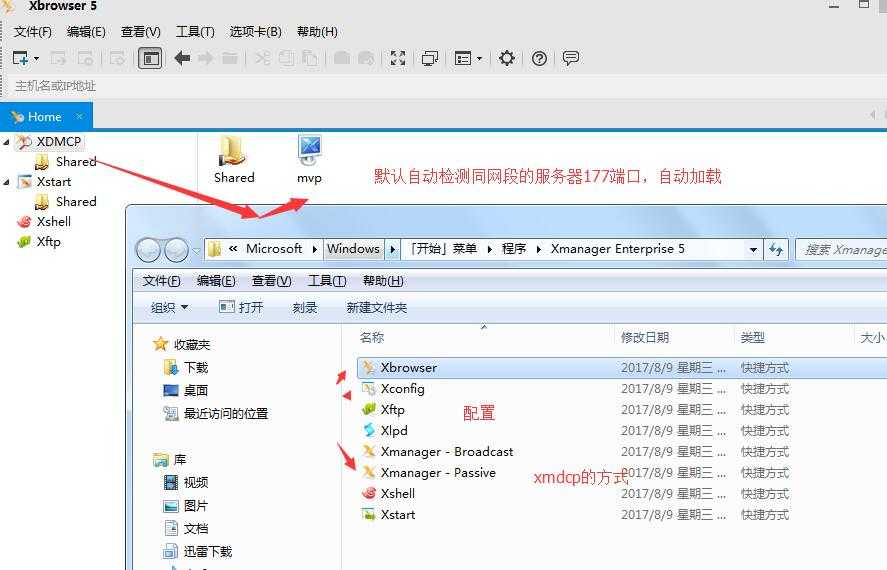
Task: Select Xstart in the tree
Action: 54,182
